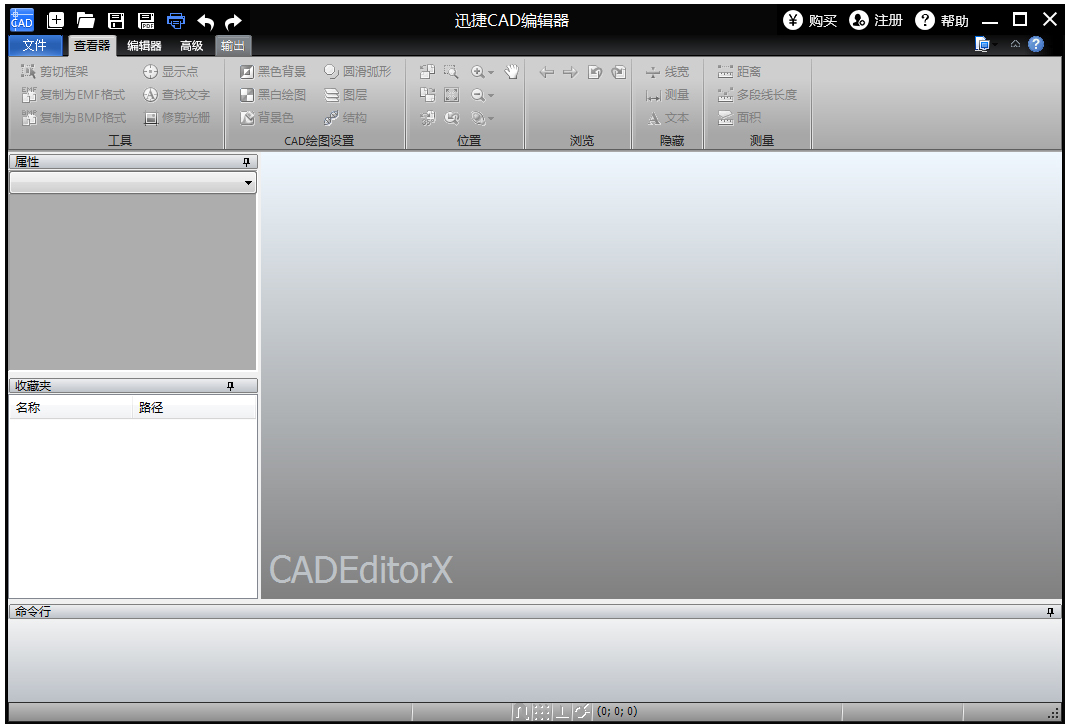Click the next view right arrow
Viewport: 1069px width, 727px height.
tap(570, 72)
